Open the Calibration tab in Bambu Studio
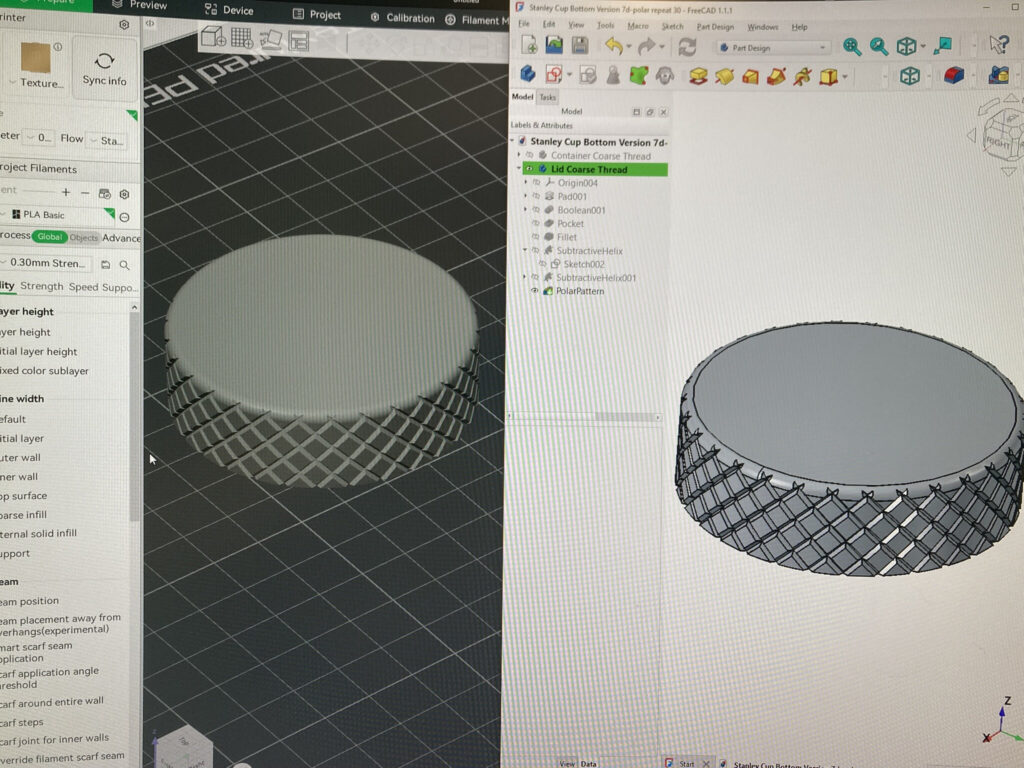 [403, 18]
